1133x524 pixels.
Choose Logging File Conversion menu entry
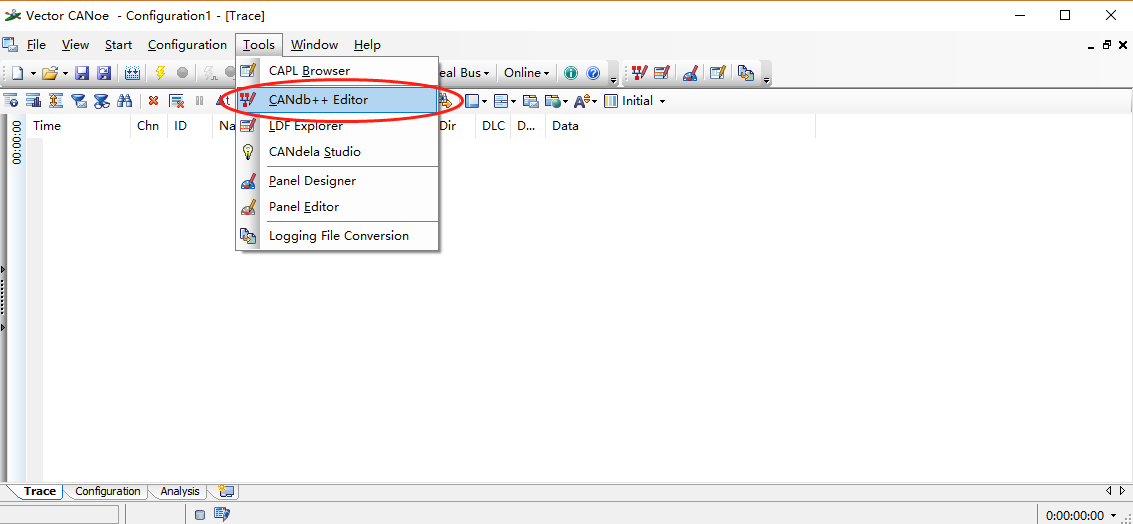337,236
